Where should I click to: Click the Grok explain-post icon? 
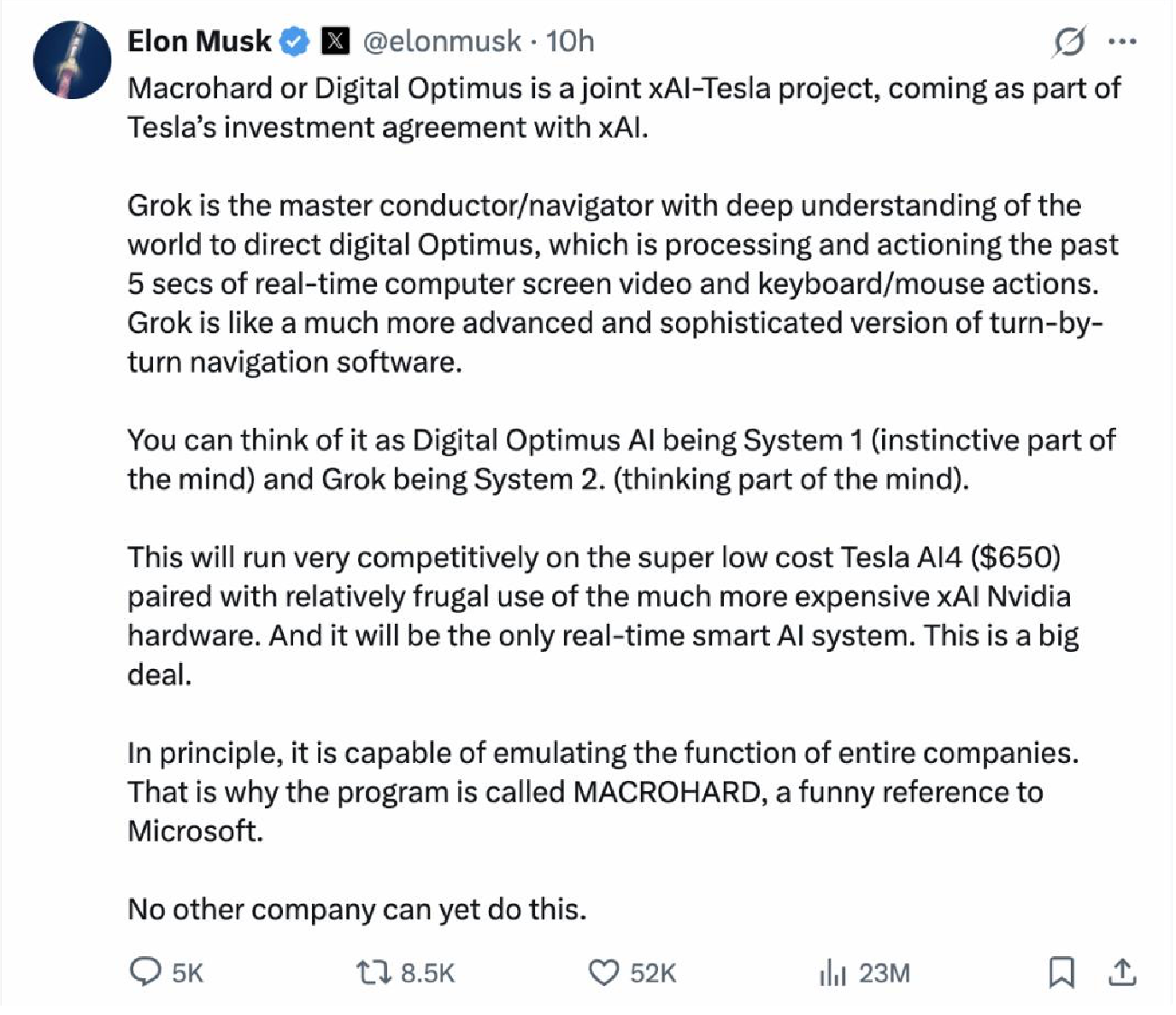pyautogui.click(x=1069, y=41)
